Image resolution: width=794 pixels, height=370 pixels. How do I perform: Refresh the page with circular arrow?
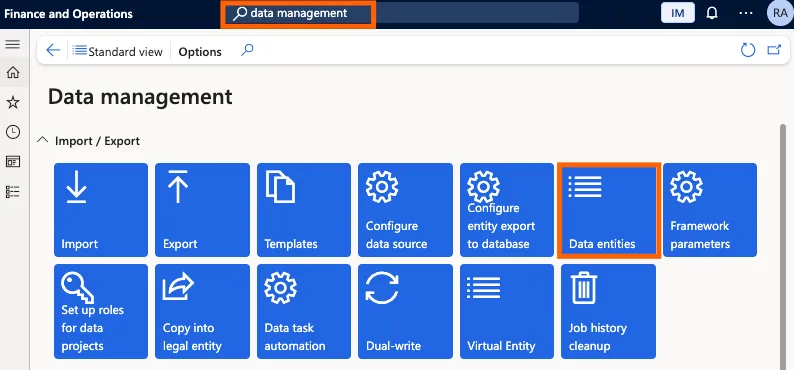pos(748,50)
